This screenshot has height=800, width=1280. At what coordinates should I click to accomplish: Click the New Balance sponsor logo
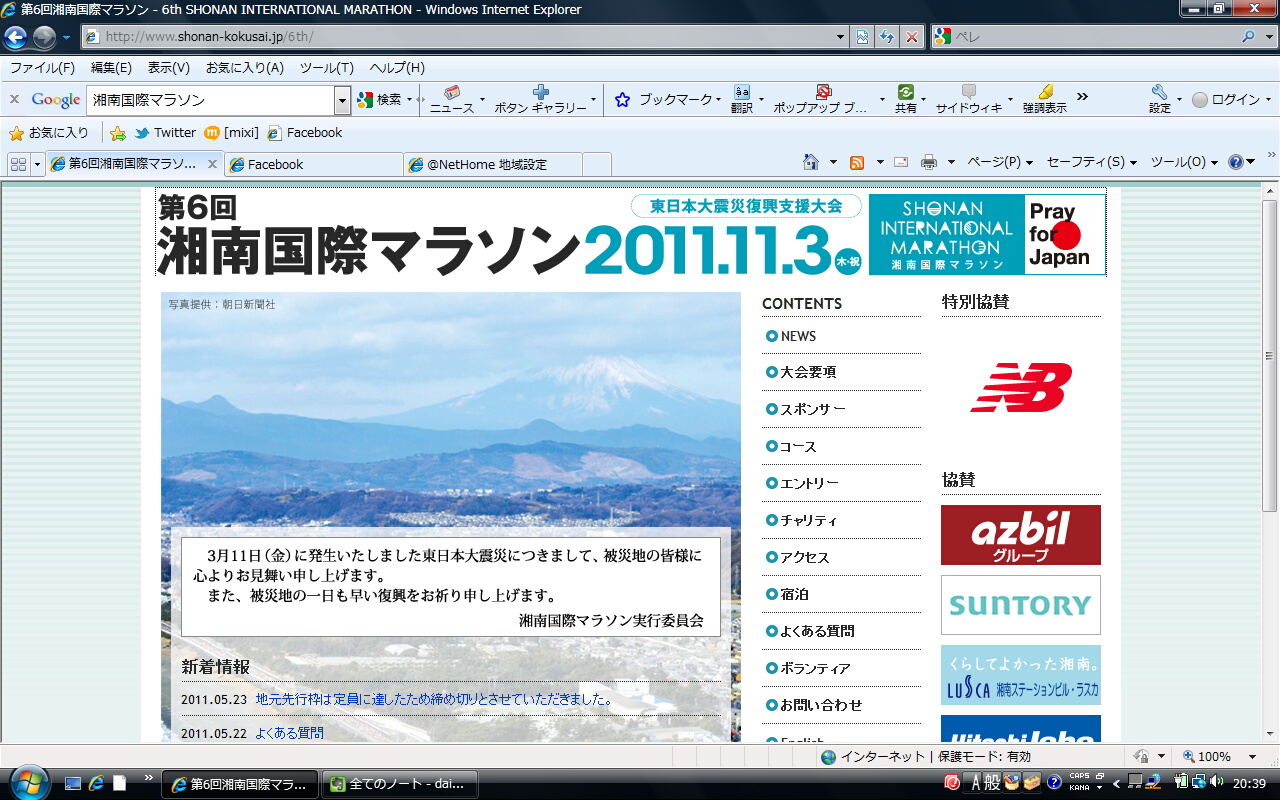[x=1021, y=387]
